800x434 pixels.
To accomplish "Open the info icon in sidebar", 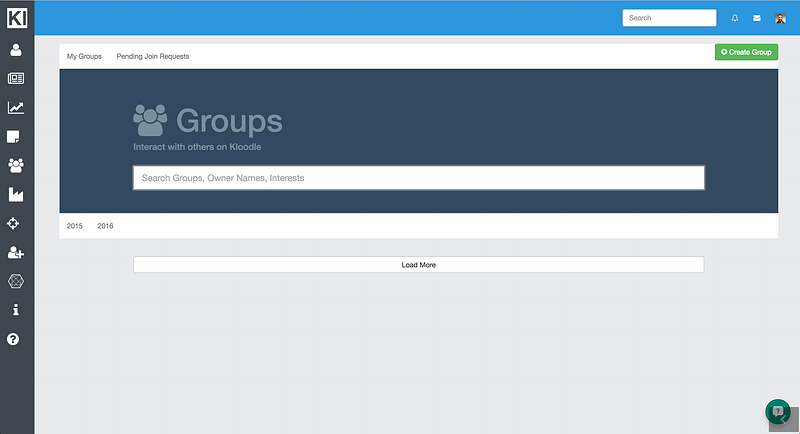I will point(16,310).
